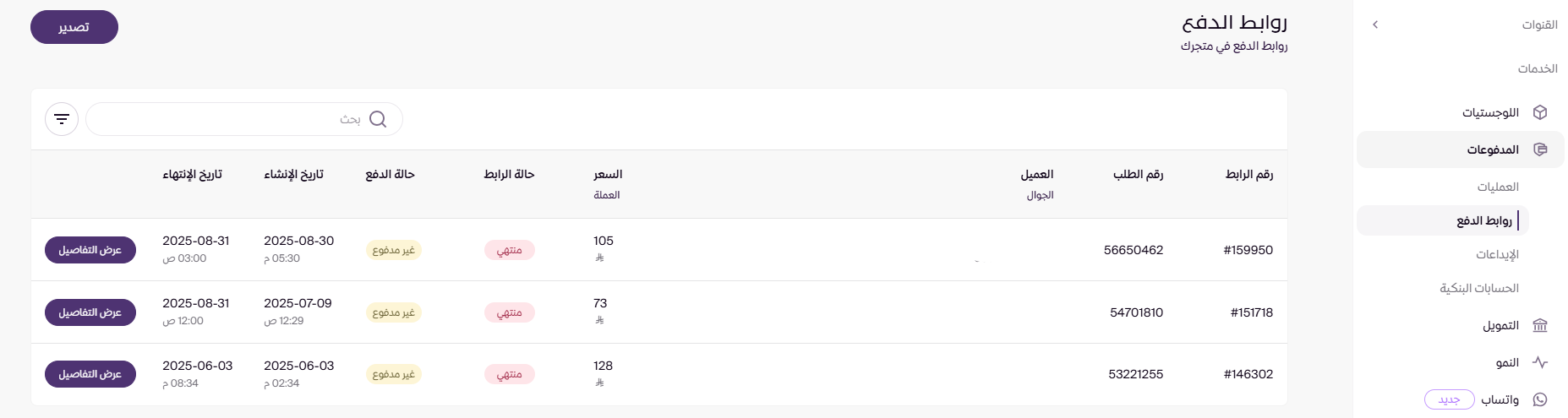The image size is (1568, 418).
Task: Click the Expiry Date column header
Action: [x=192, y=174]
